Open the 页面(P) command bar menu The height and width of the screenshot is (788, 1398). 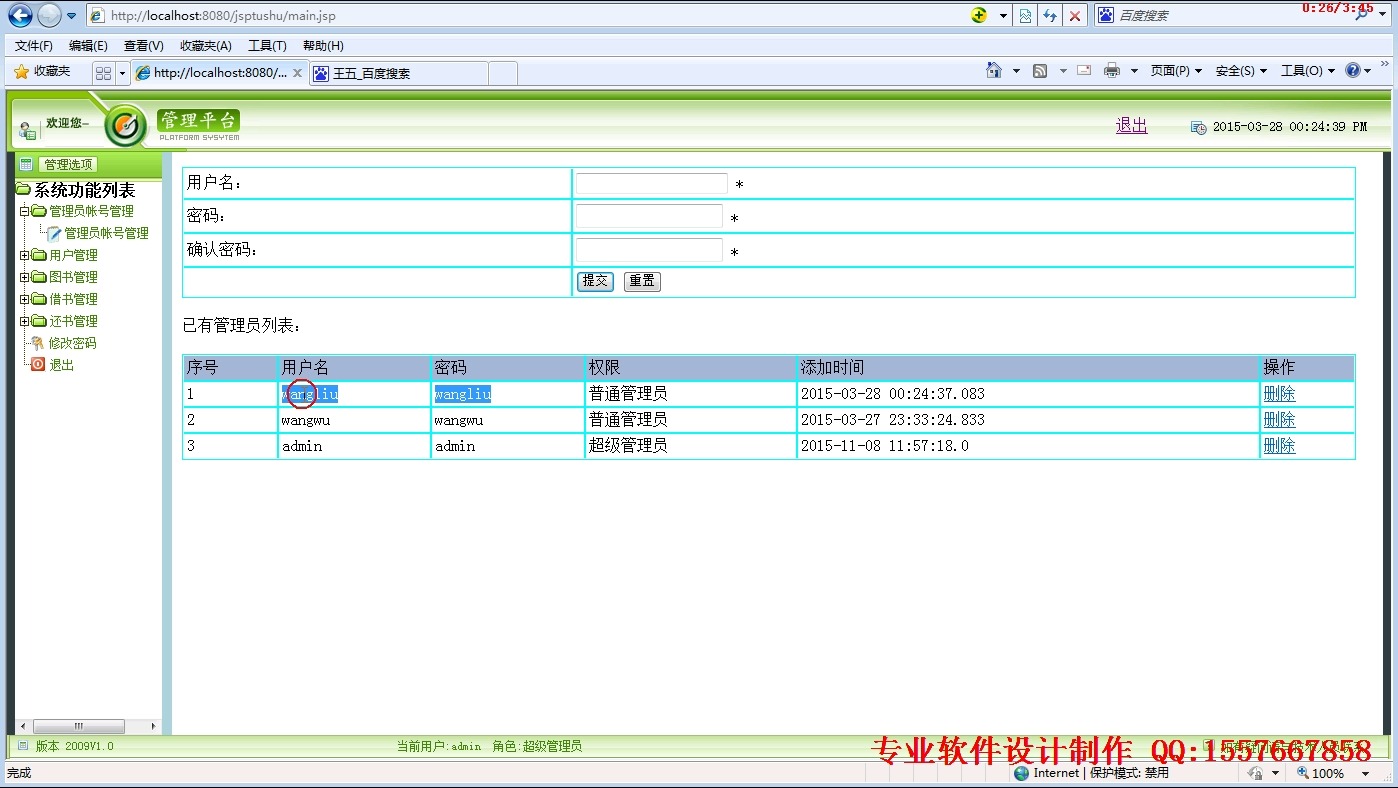1176,71
